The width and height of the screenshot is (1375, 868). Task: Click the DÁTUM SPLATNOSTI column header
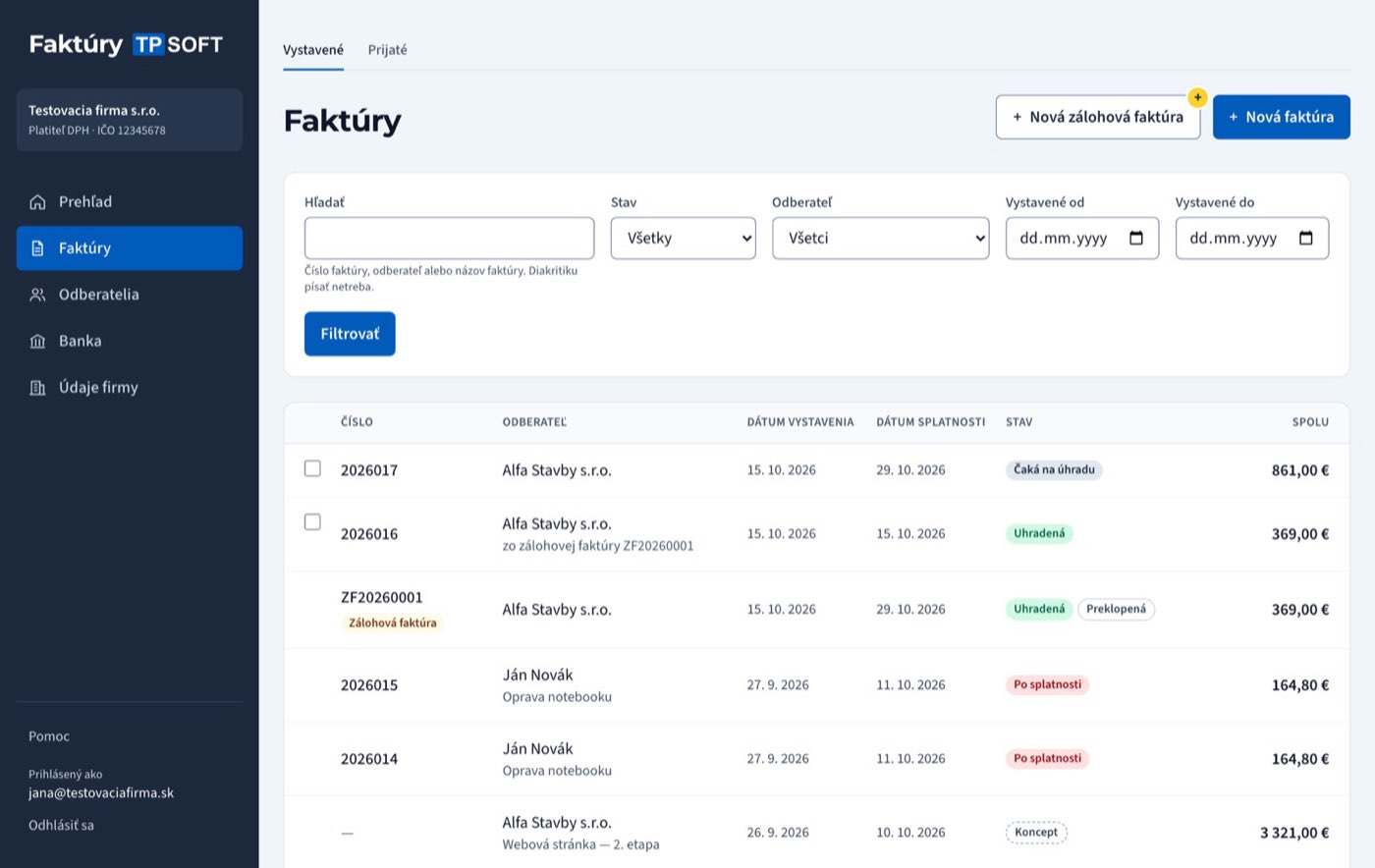tap(930, 422)
